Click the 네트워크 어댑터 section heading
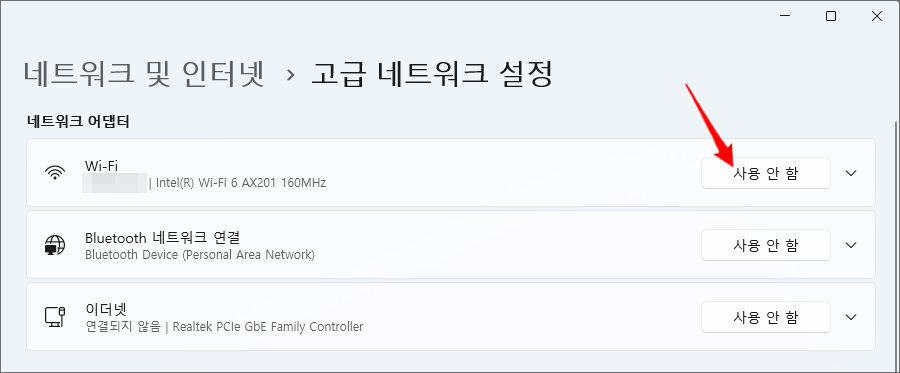The height and width of the screenshot is (373, 900). tap(79, 121)
